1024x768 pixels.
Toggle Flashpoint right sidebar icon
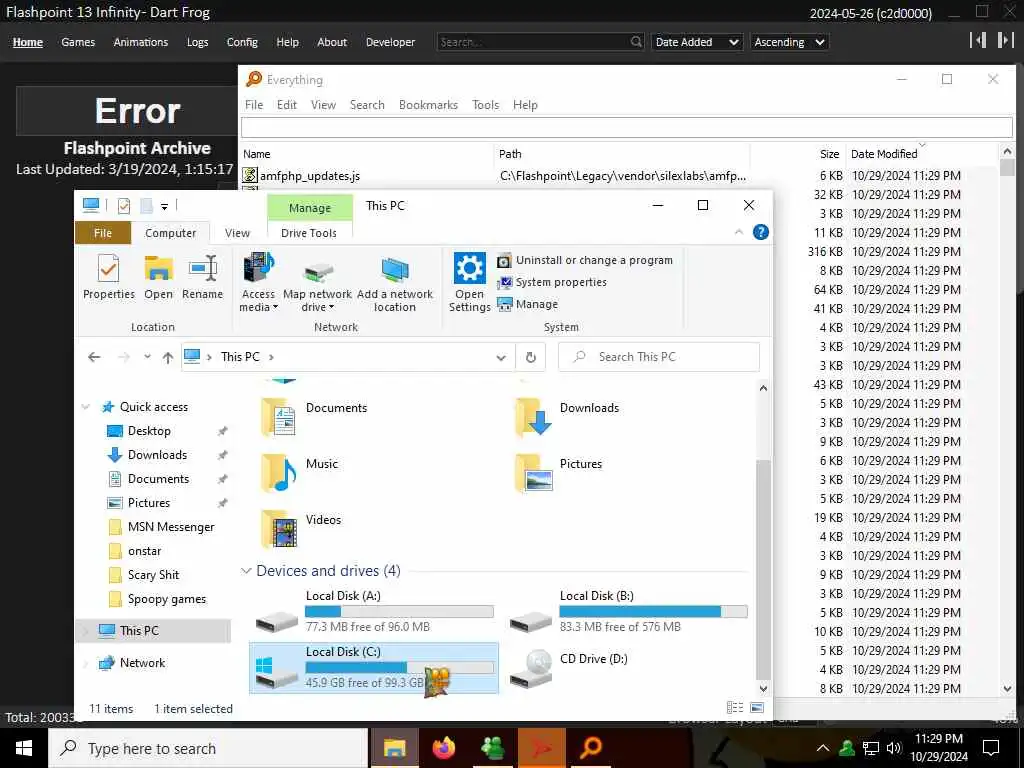click(x=1005, y=40)
